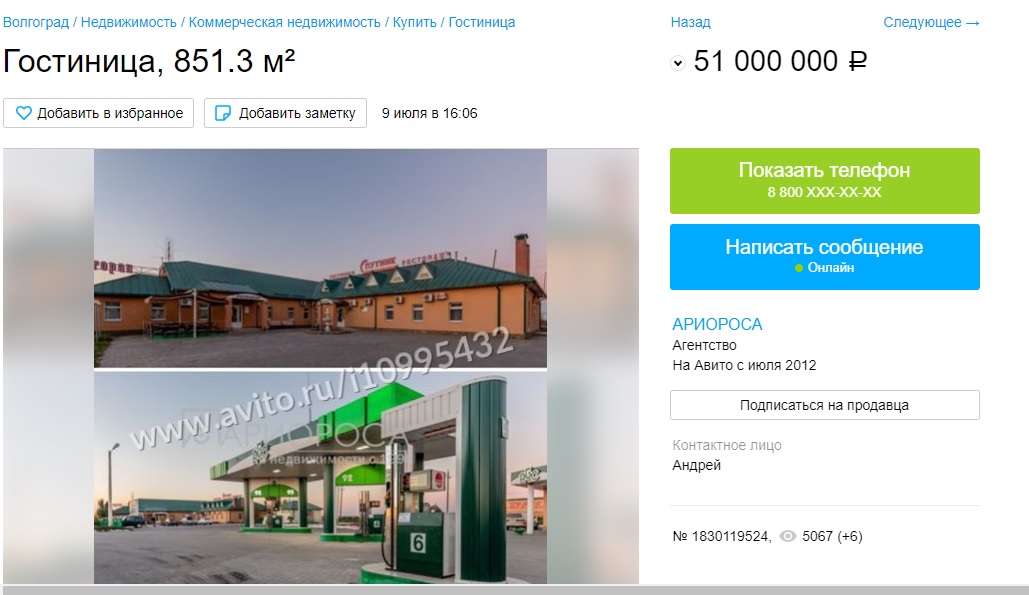Click Добавить в избранное button
Image resolution: width=1029 pixels, height=595 pixels.
coord(98,113)
